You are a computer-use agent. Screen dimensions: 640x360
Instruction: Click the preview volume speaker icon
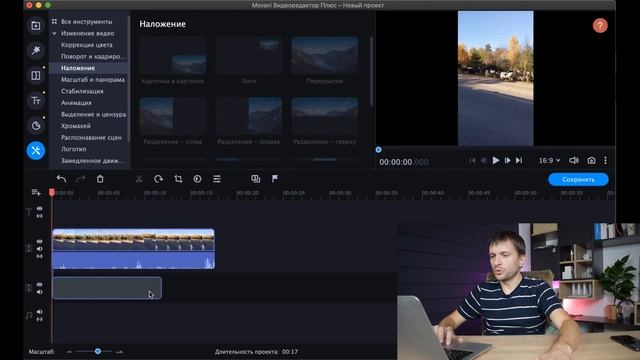(574, 160)
